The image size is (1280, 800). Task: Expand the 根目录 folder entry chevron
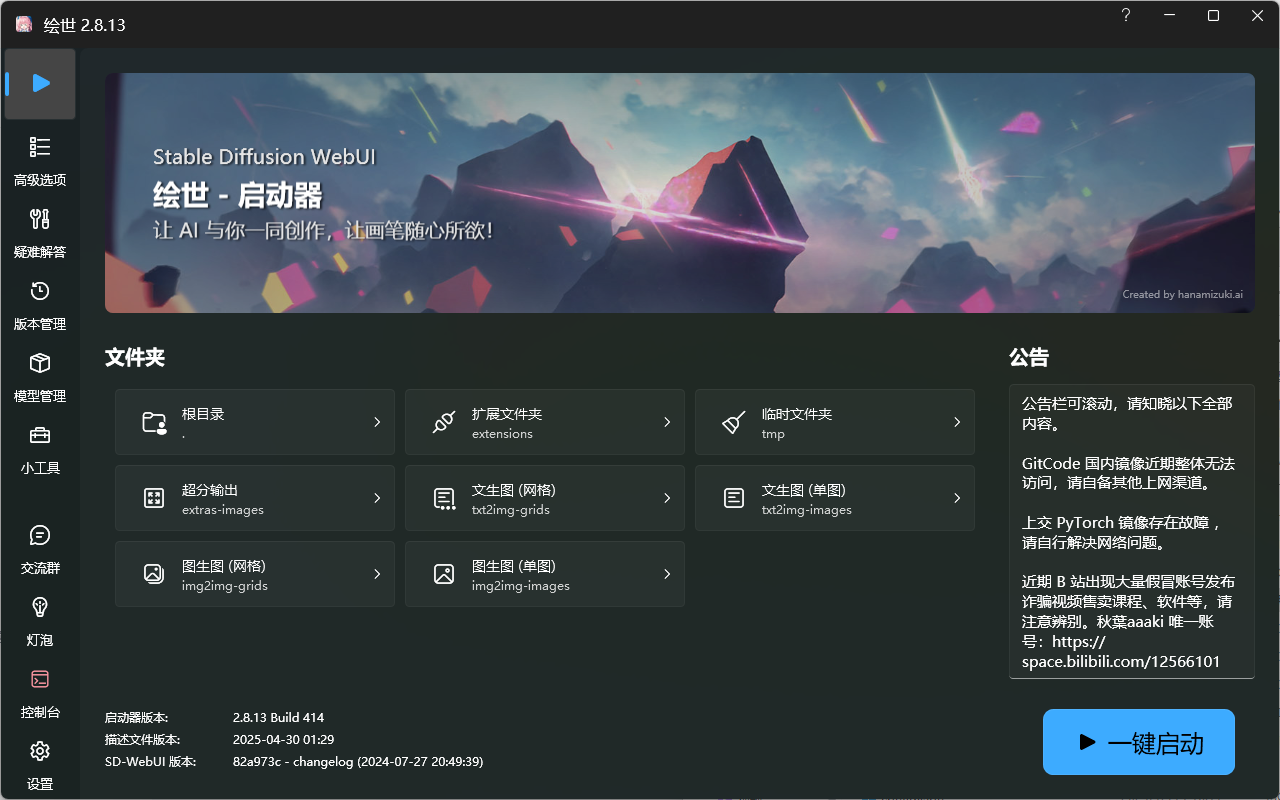(376, 422)
